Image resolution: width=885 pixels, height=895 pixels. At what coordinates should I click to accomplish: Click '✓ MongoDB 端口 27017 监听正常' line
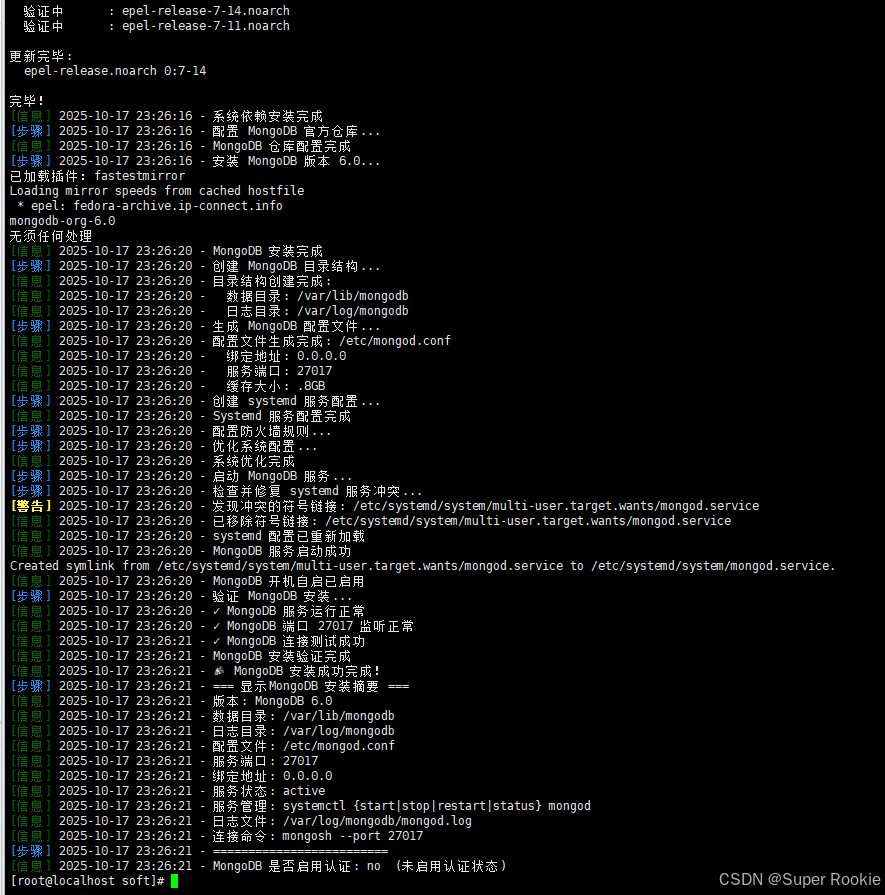point(313,626)
